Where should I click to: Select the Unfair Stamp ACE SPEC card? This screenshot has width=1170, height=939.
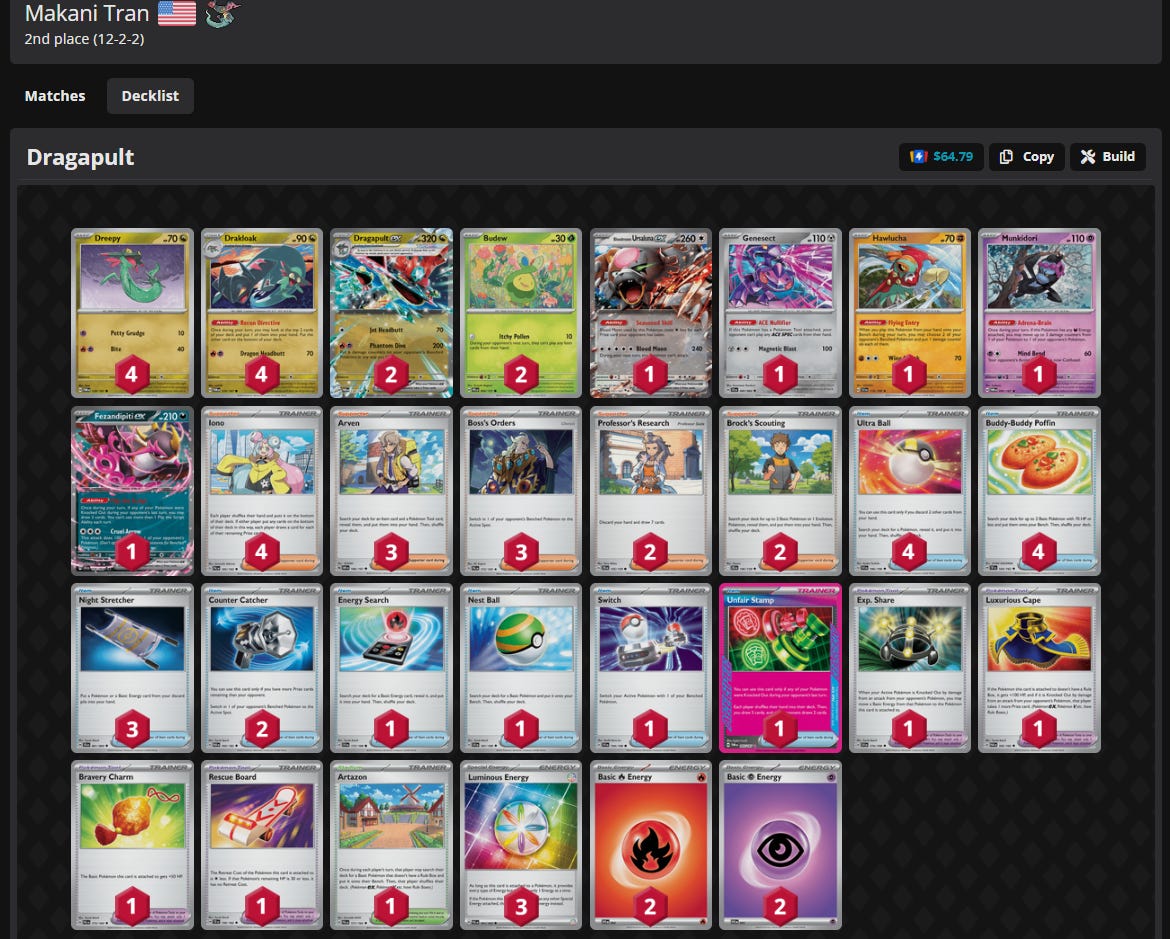780,668
